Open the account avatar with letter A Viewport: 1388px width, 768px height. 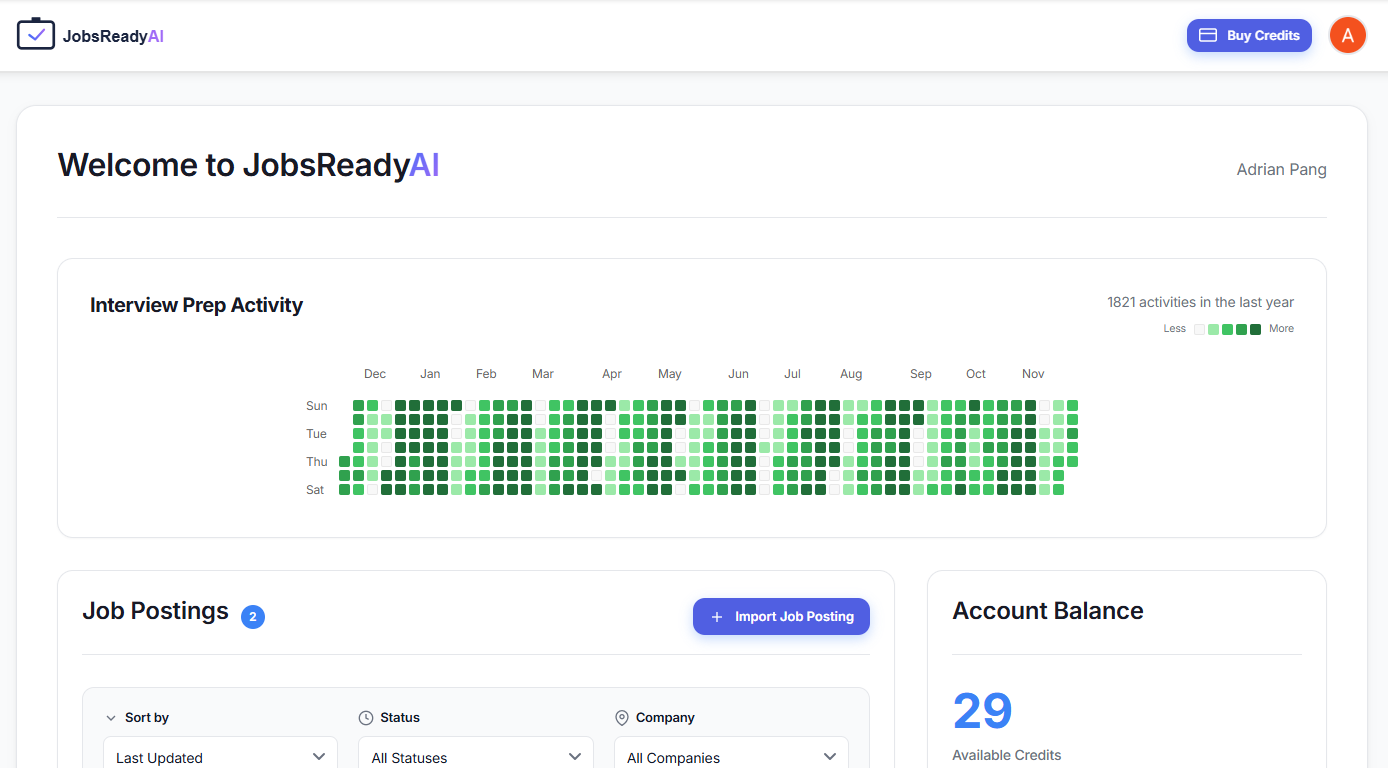coord(1347,35)
